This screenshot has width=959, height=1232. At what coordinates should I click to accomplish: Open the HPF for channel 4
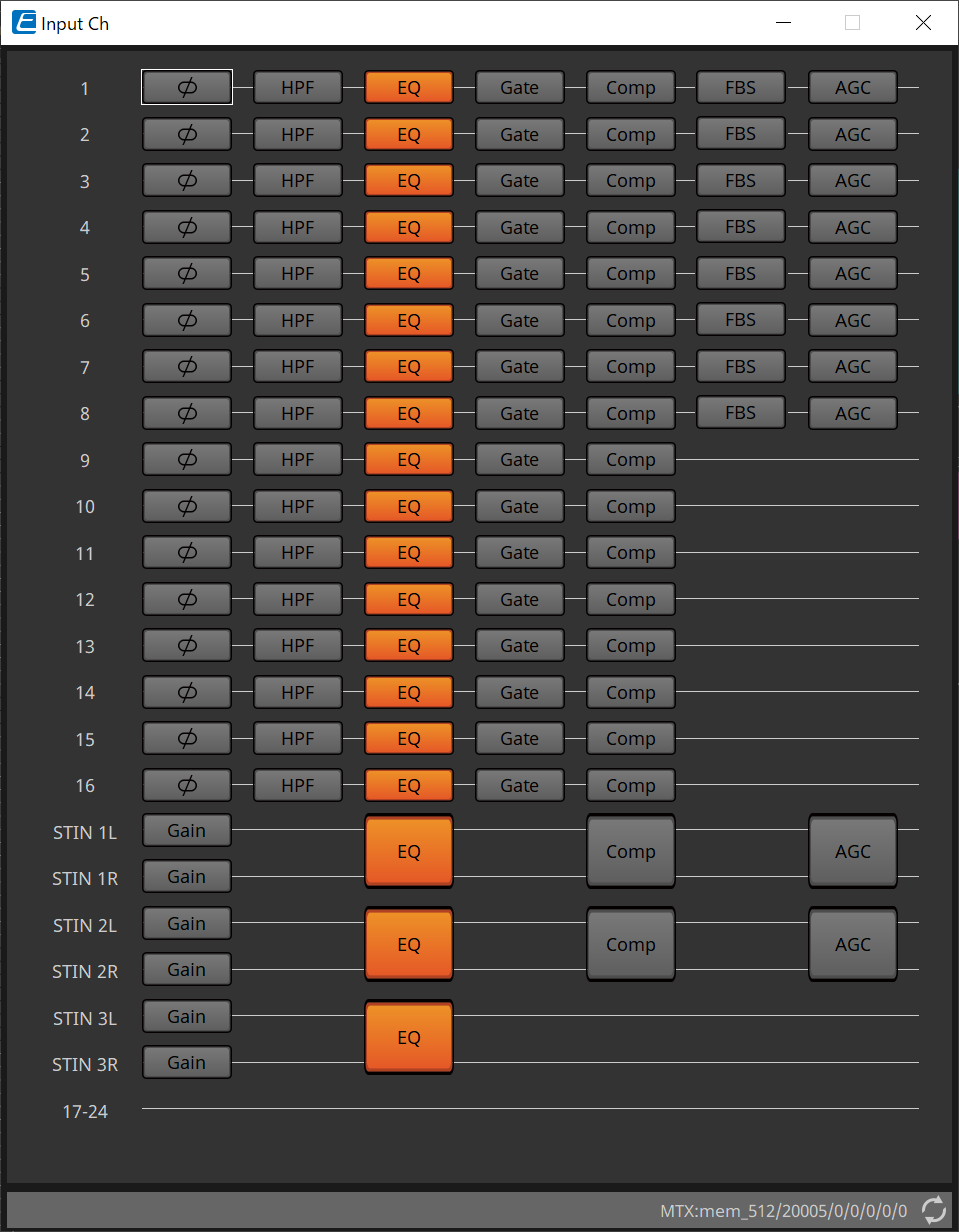pos(298,228)
